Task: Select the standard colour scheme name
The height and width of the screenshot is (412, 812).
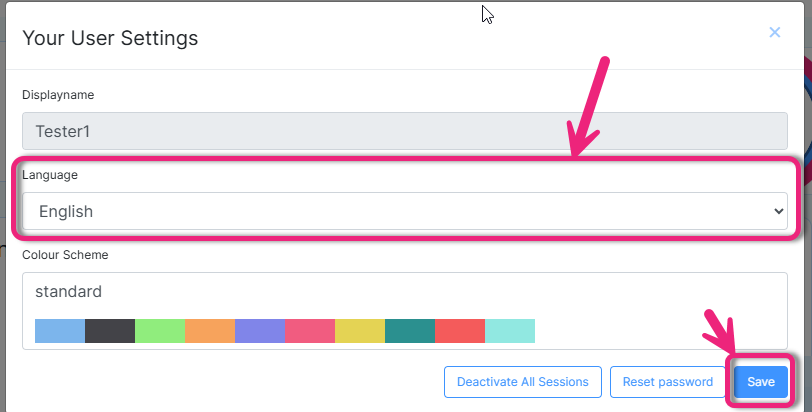Action: coord(69,292)
